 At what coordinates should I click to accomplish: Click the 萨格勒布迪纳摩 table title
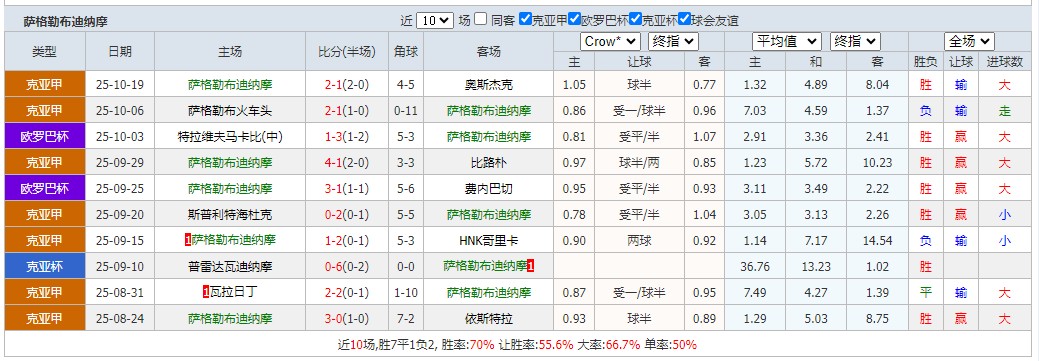click(x=65, y=22)
